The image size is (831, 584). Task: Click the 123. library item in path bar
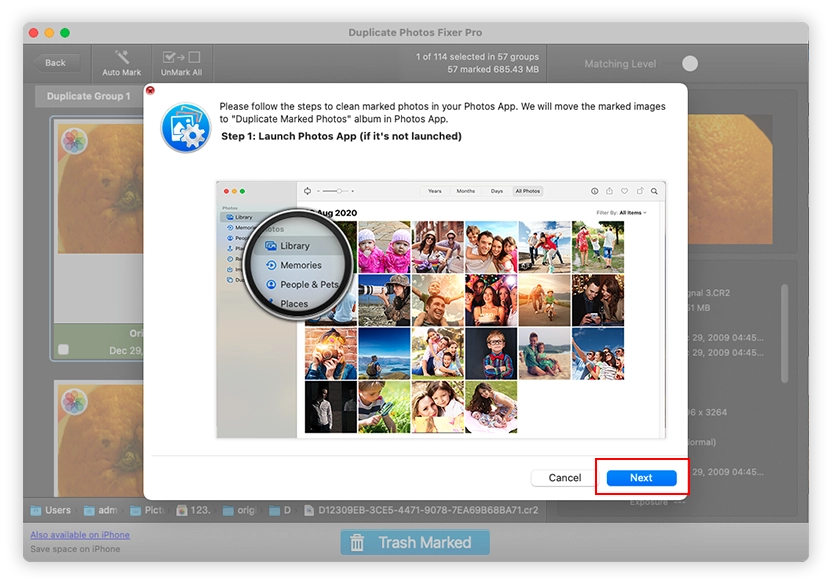193,510
